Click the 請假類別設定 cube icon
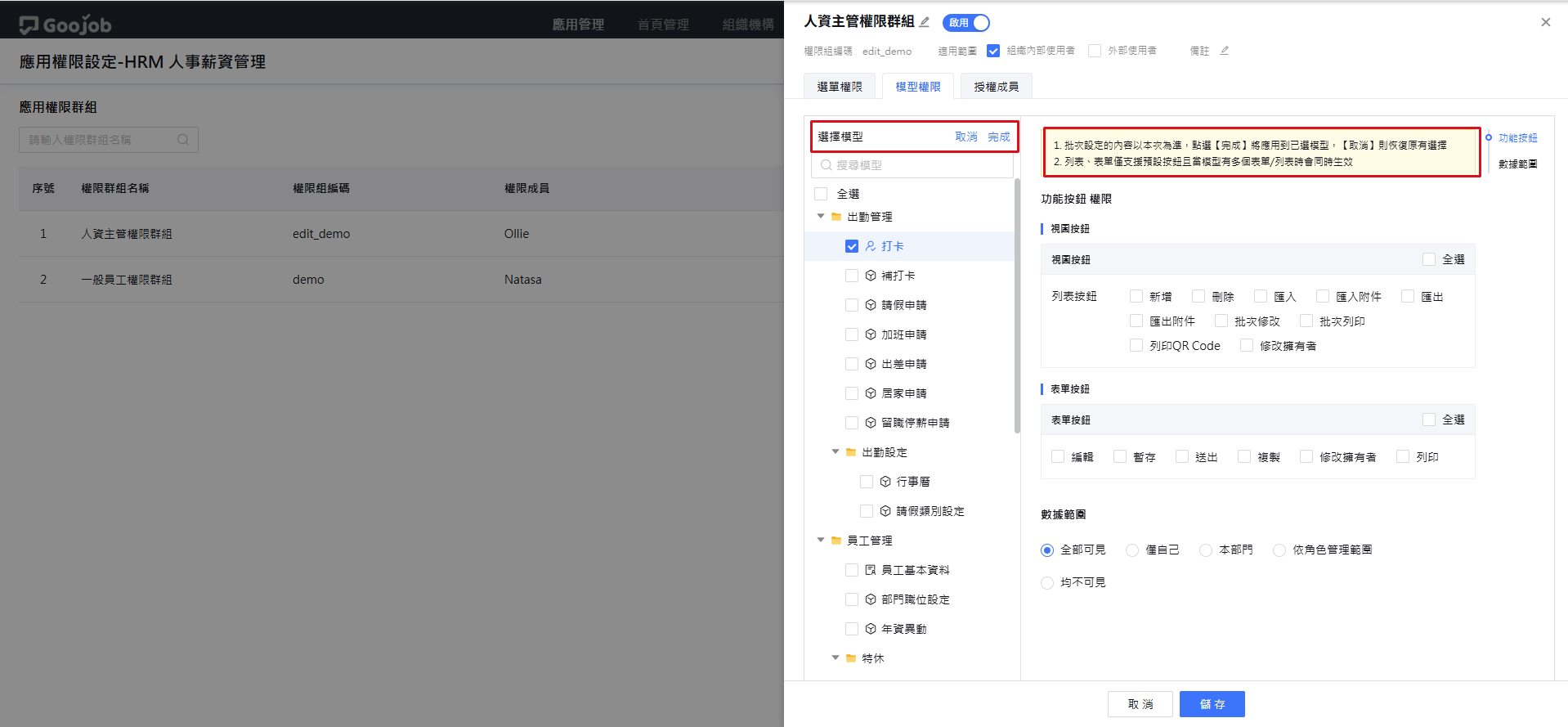This screenshot has height=727, width=1568. [x=885, y=511]
